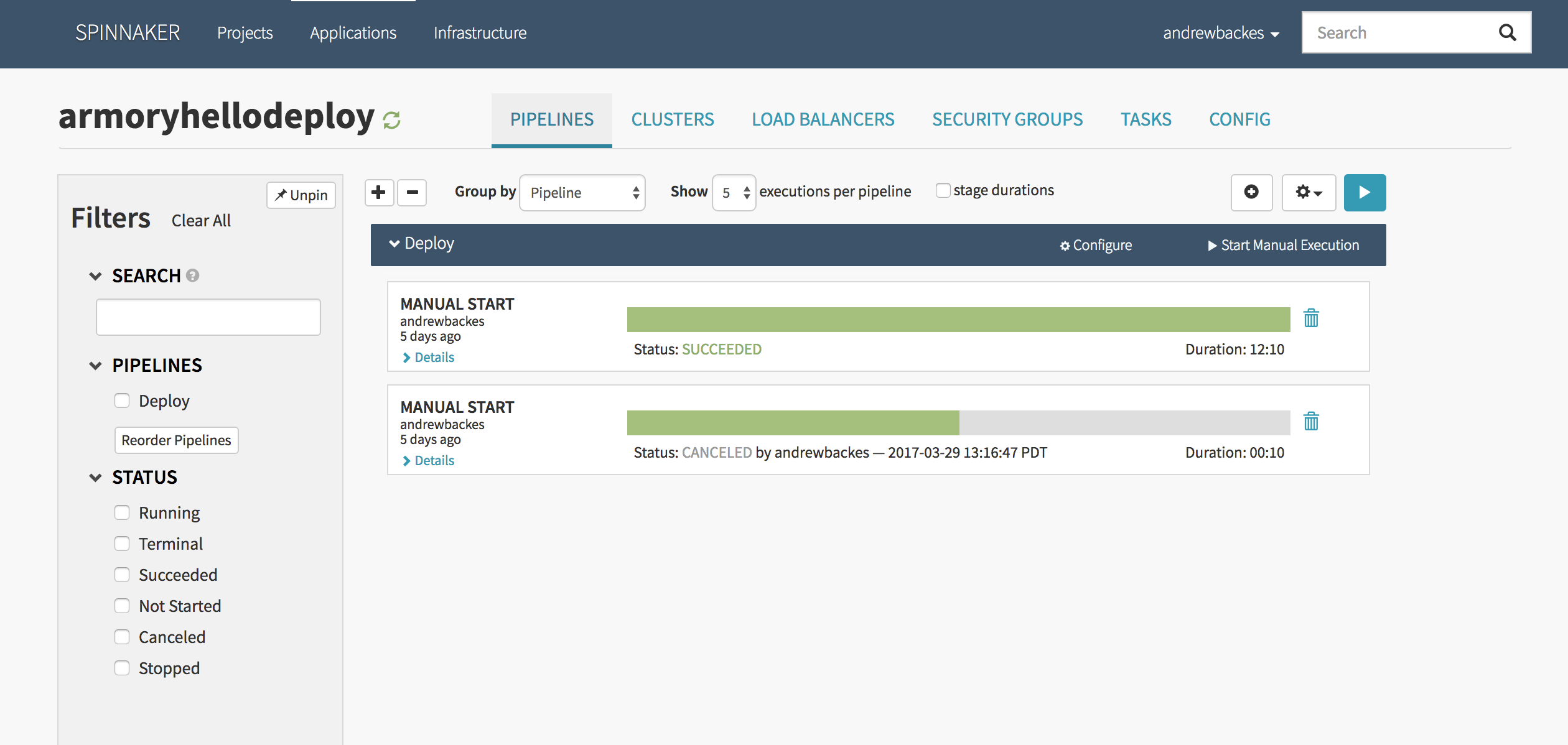This screenshot has width=1568, height=745.
Task: Switch to the Clusters tab
Action: tap(673, 119)
